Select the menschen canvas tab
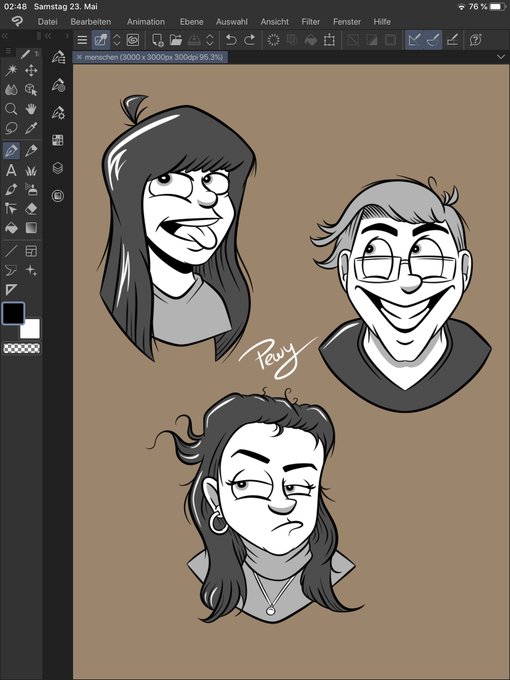The height and width of the screenshot is (680, 510). tap(150, 57)
